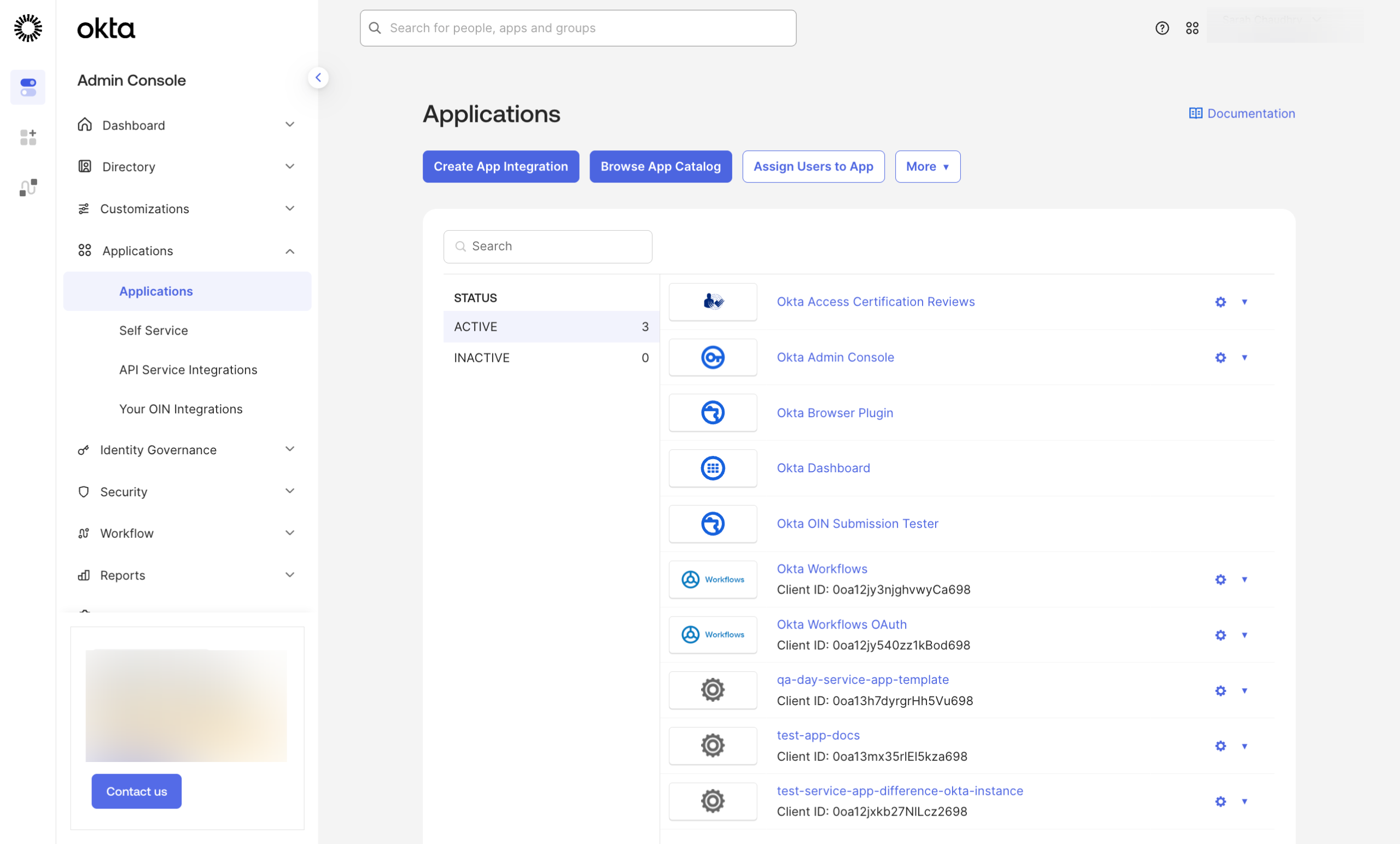This screenshot has height=844, width=1400.
Task: Open the Okta OIN Submission Tester link
Action: click(857, 524)
